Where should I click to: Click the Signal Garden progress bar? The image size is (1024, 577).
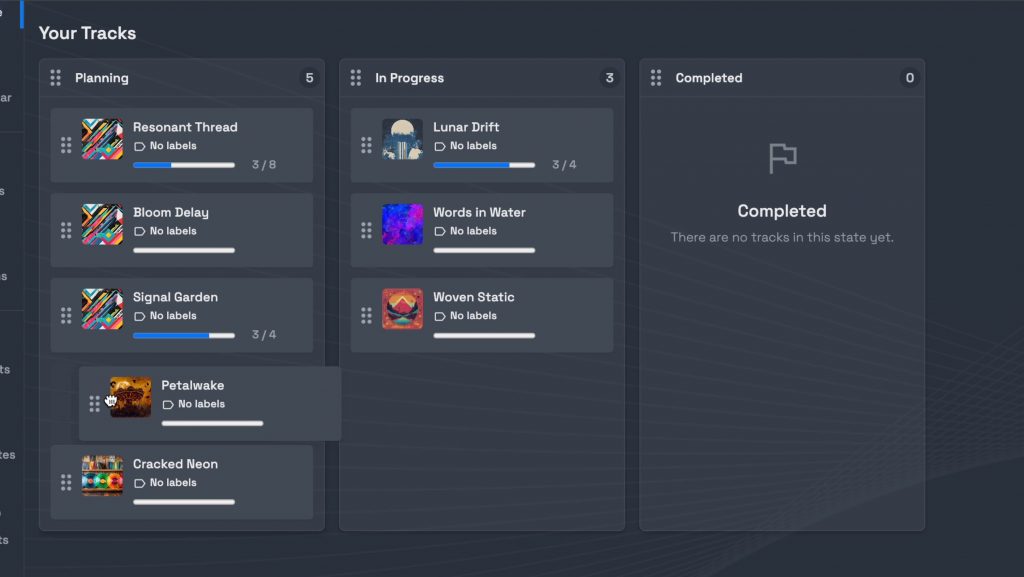click(x=184, y=335)
